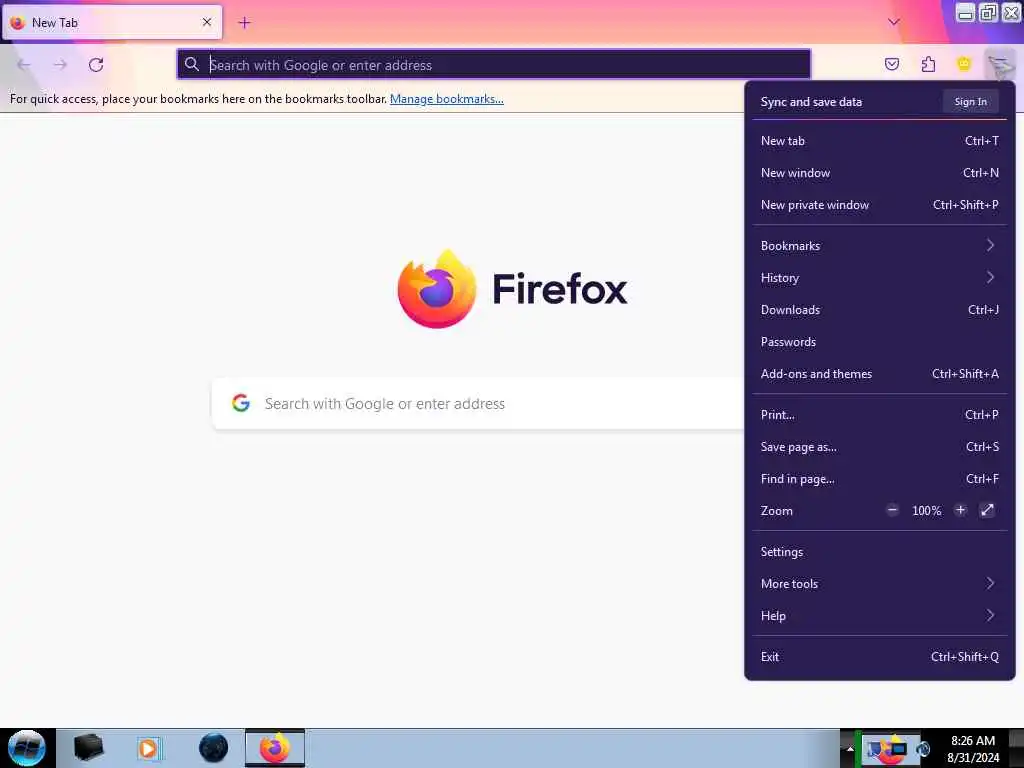This screenshot has width=1024, height=768.
Task: Select Sync and save data
Action: (x=811, y=102)
